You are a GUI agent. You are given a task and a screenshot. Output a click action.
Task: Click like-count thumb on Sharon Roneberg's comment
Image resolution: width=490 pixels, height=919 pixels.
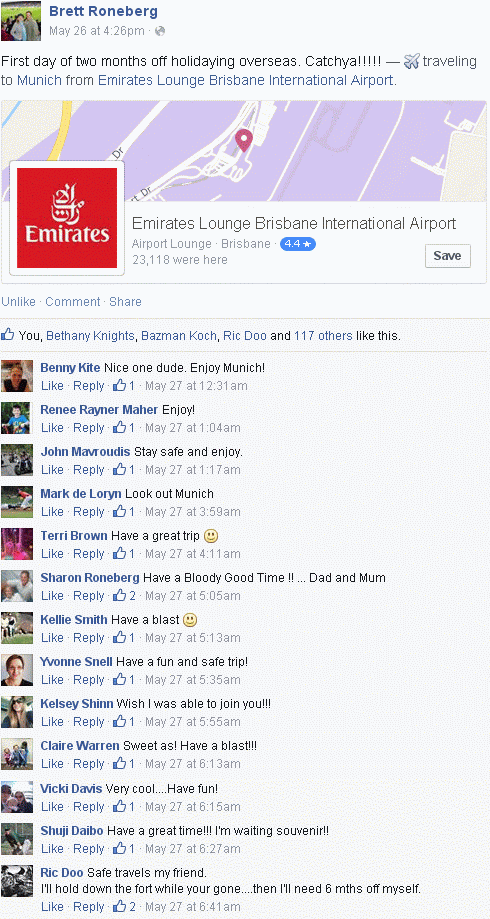click(x=120, y=595)
